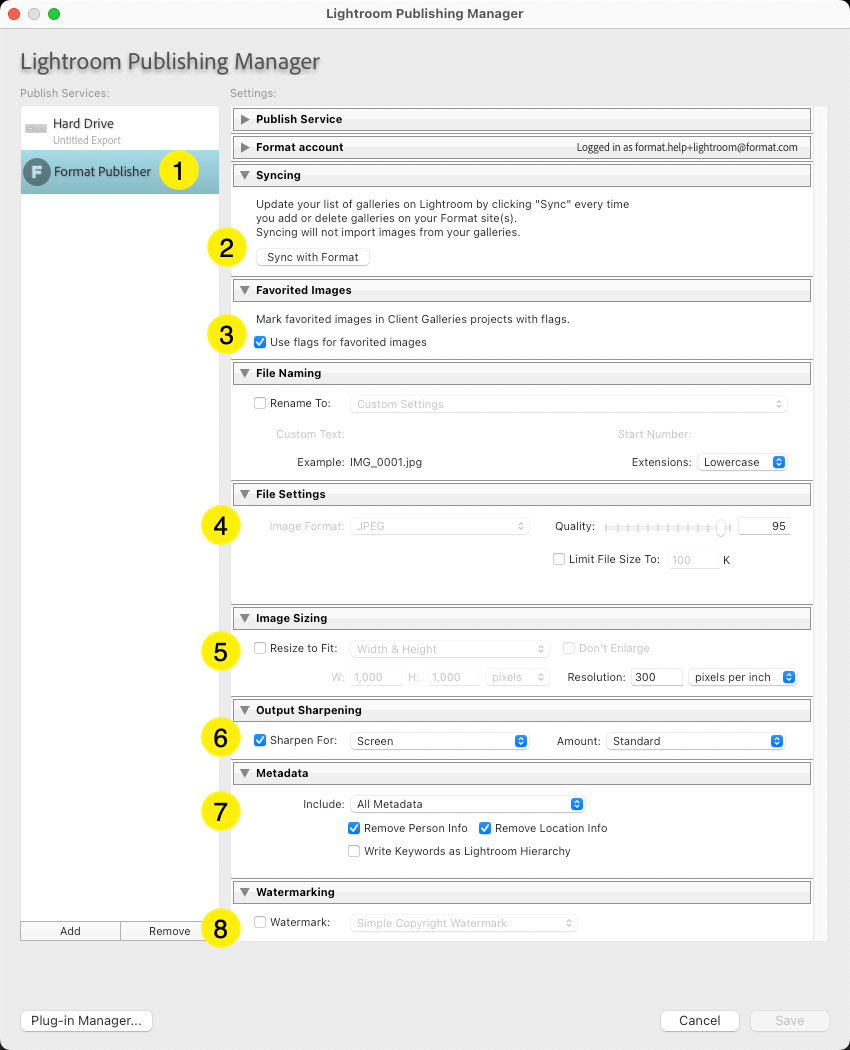
Task: Collapse the Syncing section
Action: point(245,175)
